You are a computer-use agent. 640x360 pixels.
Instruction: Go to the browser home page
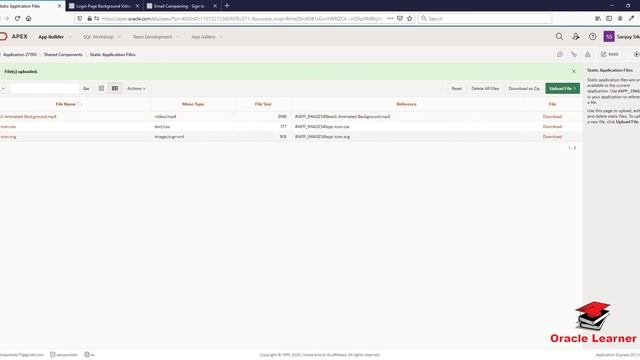[x=29, y=18]
